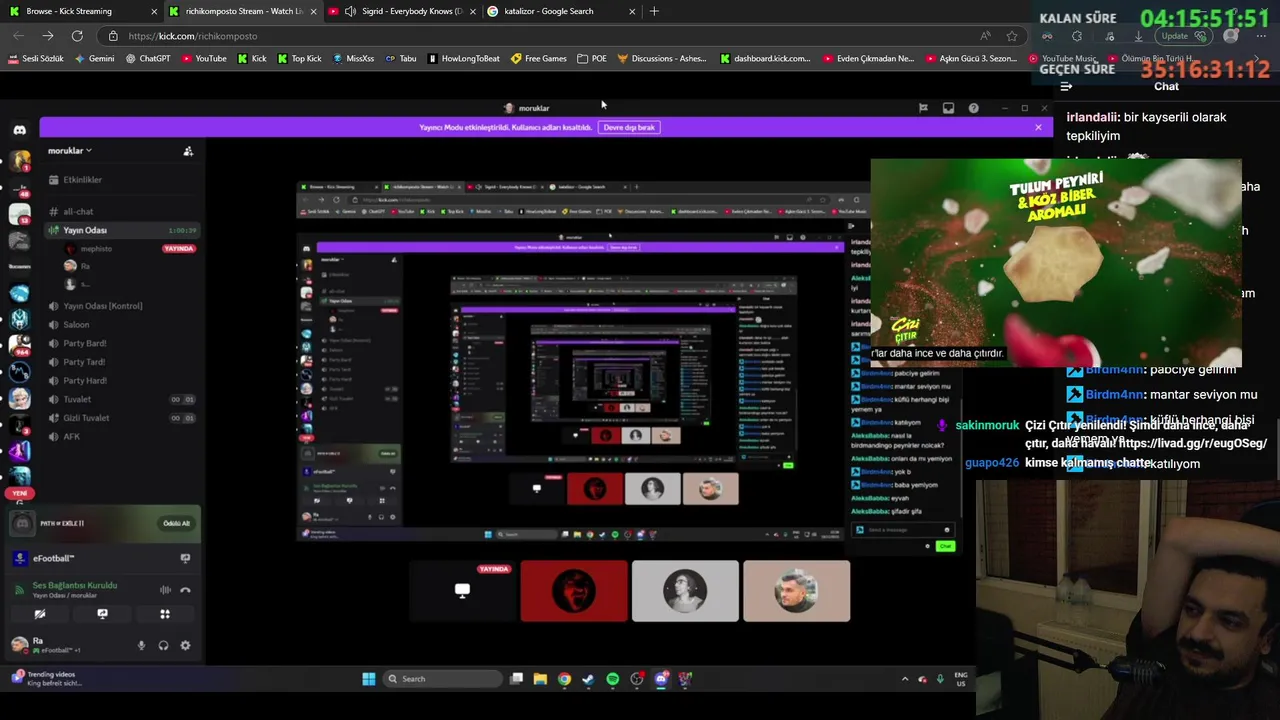The image size is (1280, 720).
Task: Open Windows Start menu
Action: click(368, 679)
